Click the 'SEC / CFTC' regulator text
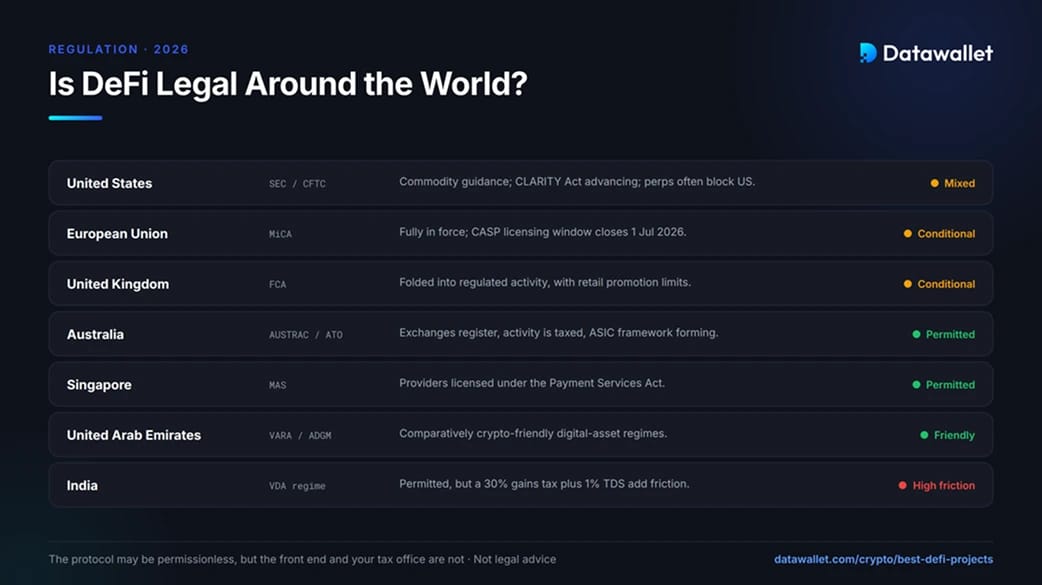 point(297,183)
